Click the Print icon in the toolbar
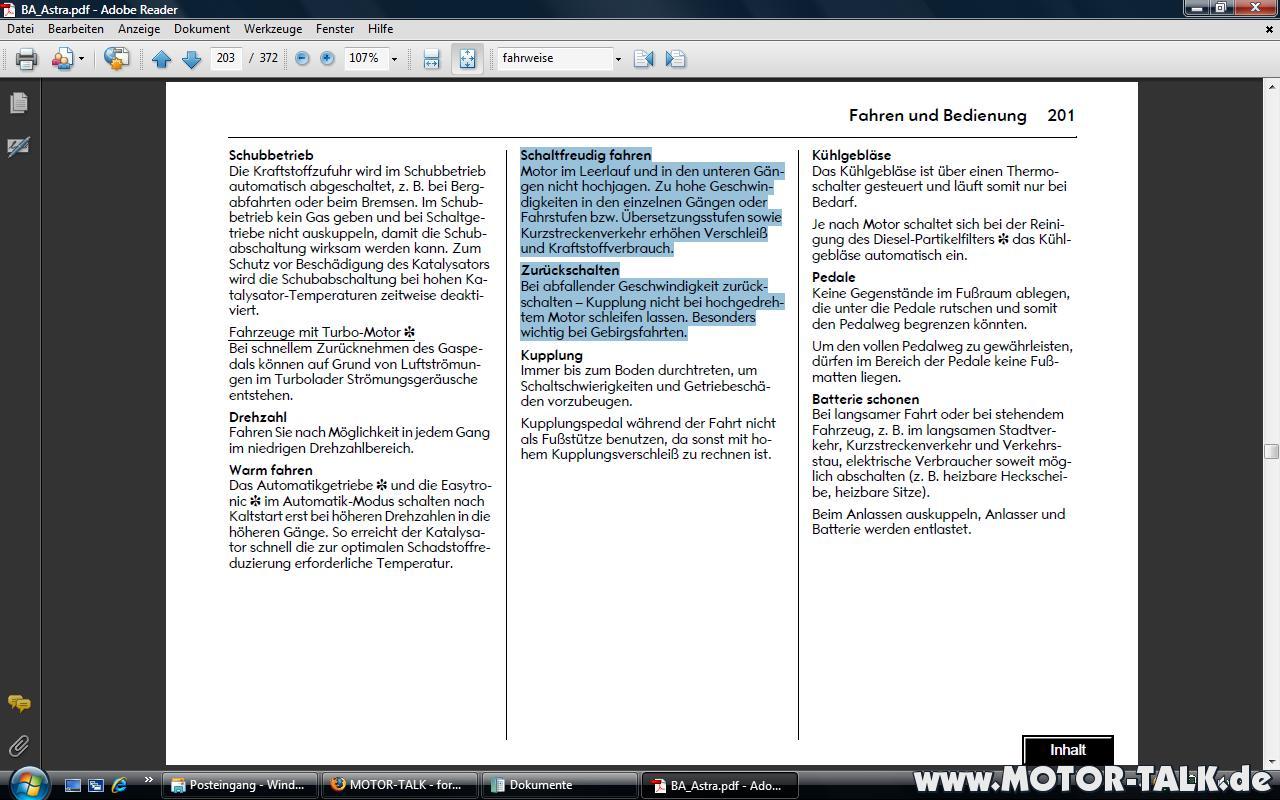Viewport: 1280px width, 800px height. point(27,59)
